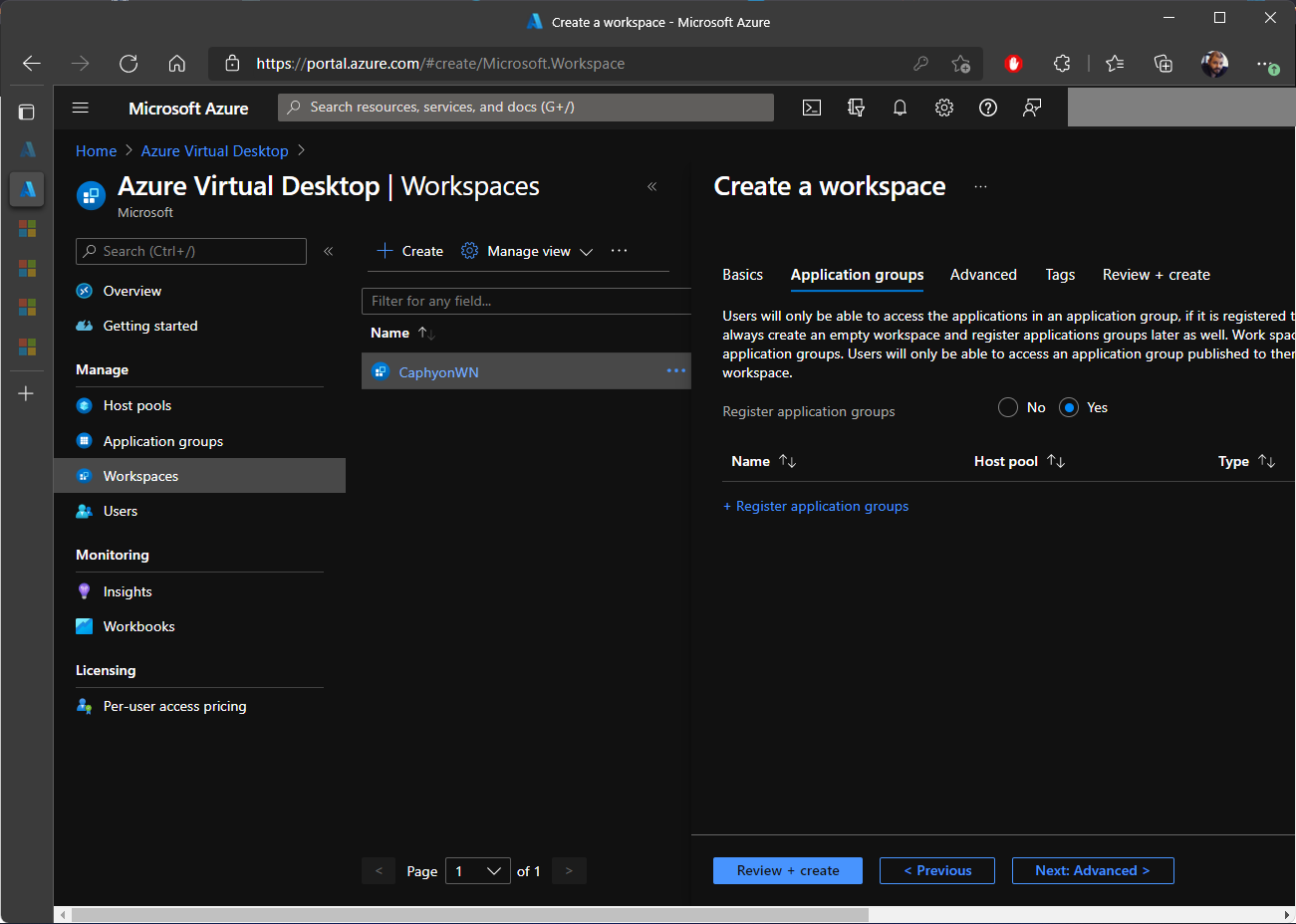1296x924 pixels.
Task: Go to the browser home page
Action: point(177,64)
